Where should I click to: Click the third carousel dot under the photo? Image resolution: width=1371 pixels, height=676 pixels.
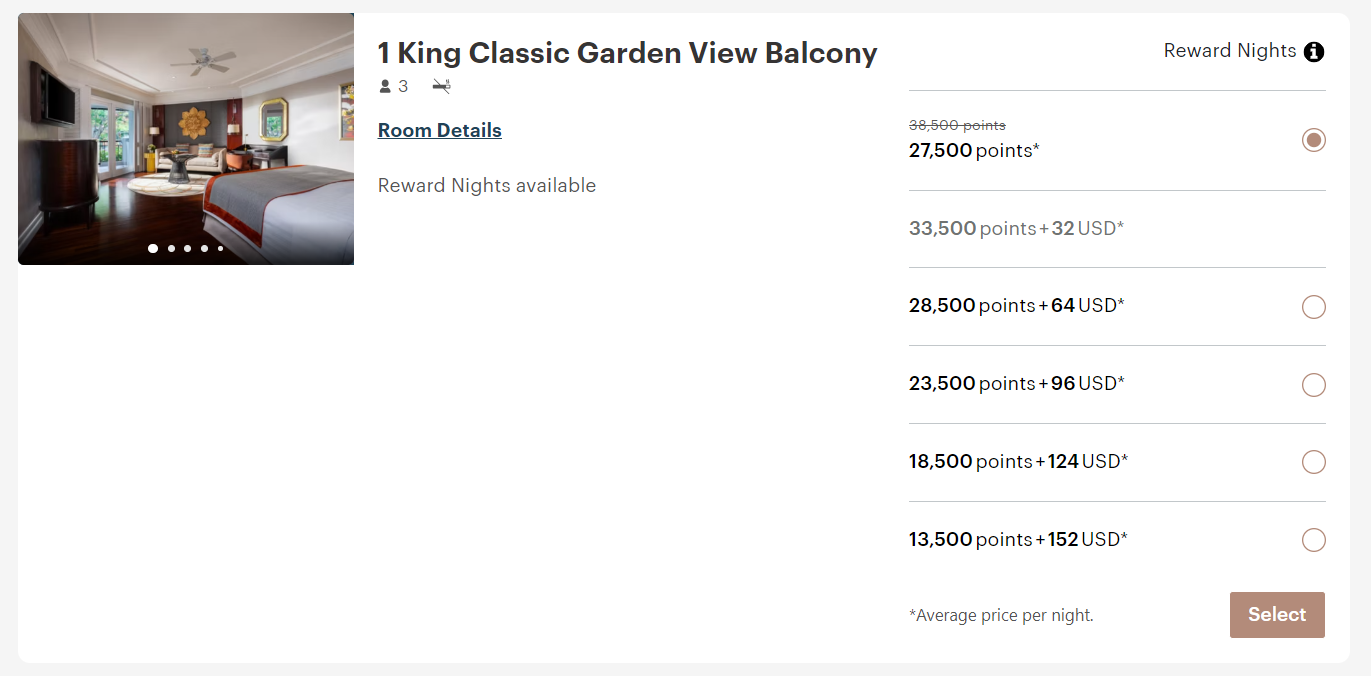[187, 248]
